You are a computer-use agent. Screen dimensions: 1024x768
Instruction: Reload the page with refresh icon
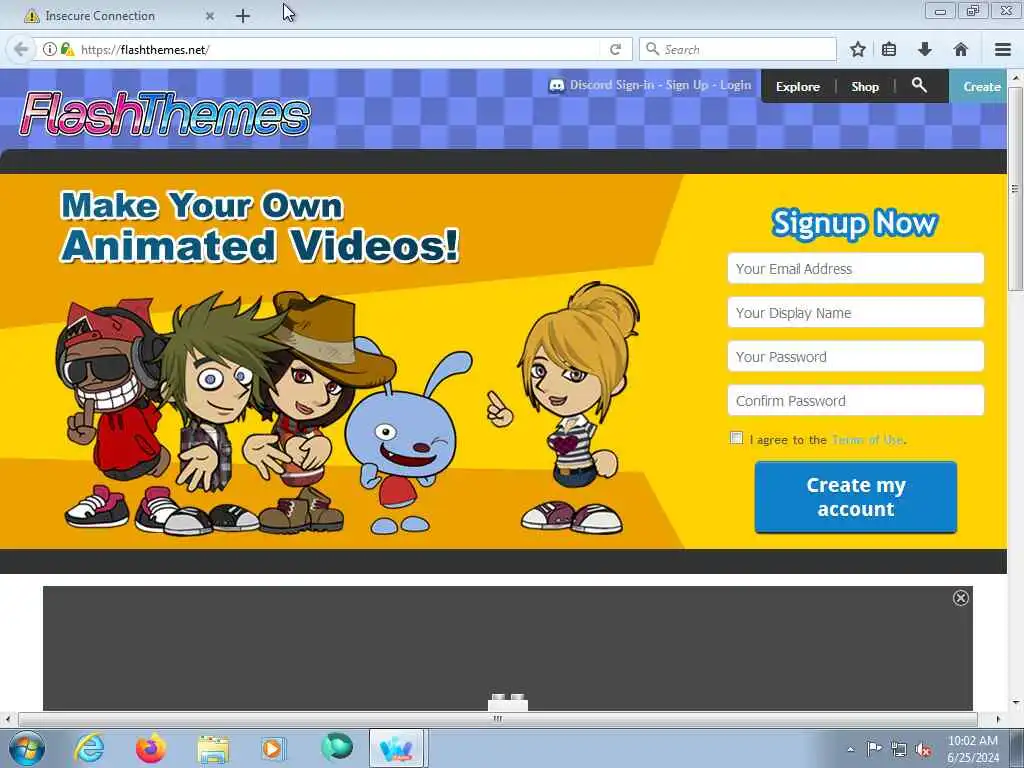point(615,50)
